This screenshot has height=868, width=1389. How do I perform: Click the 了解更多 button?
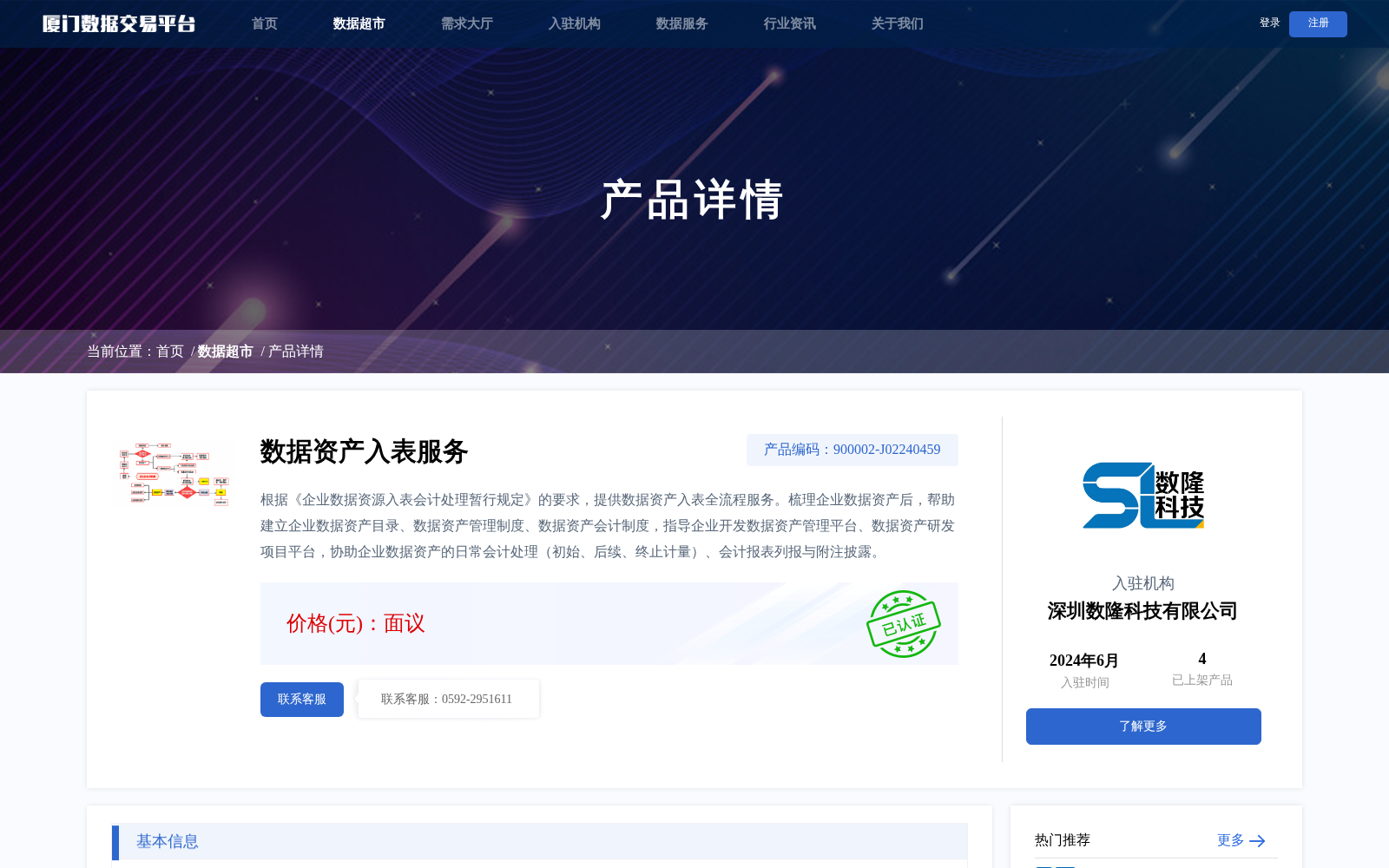click(1143, 727)
